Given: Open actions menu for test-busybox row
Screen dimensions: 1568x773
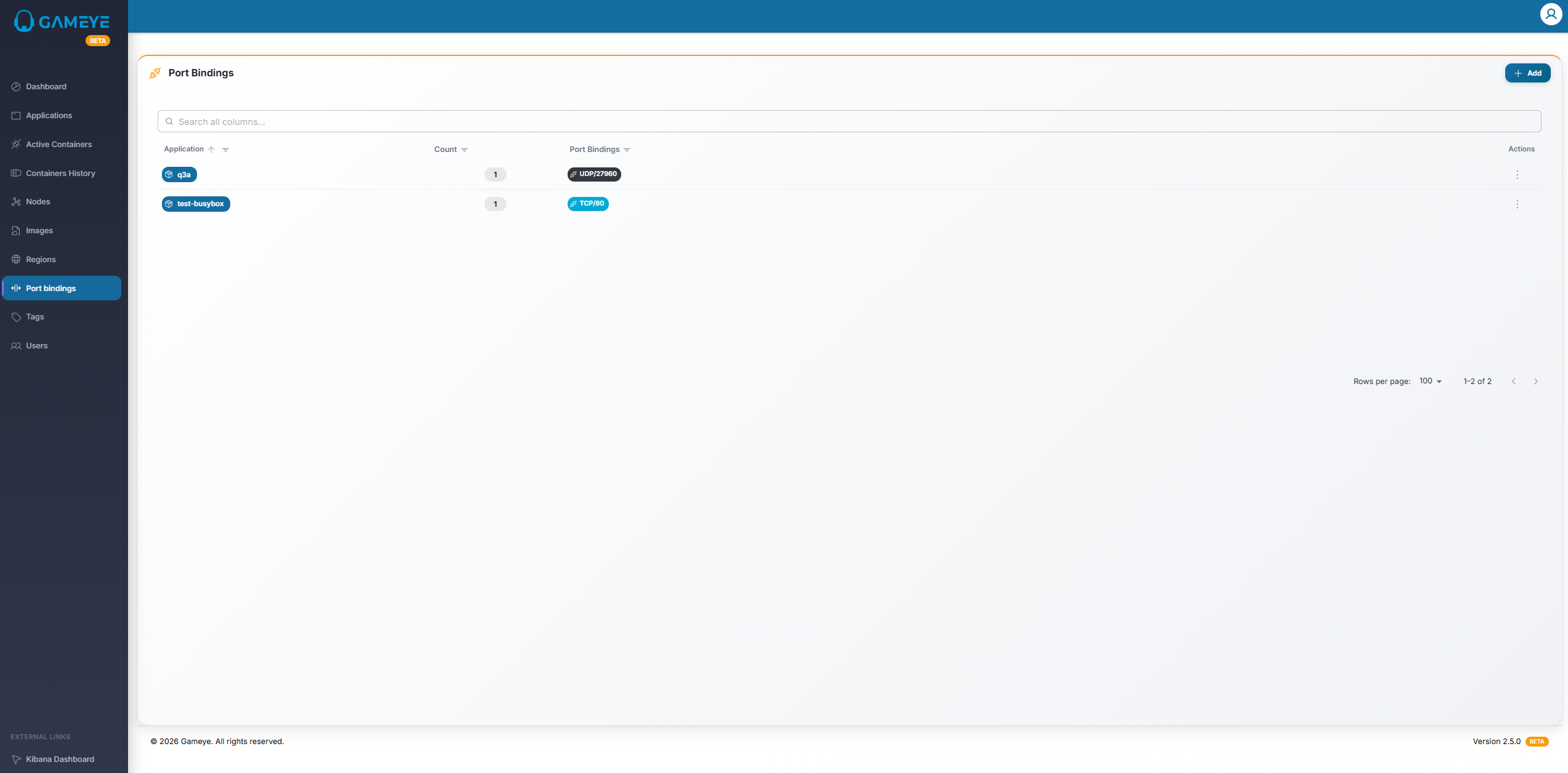Looking at the screenshot, I should point(1517,204).
